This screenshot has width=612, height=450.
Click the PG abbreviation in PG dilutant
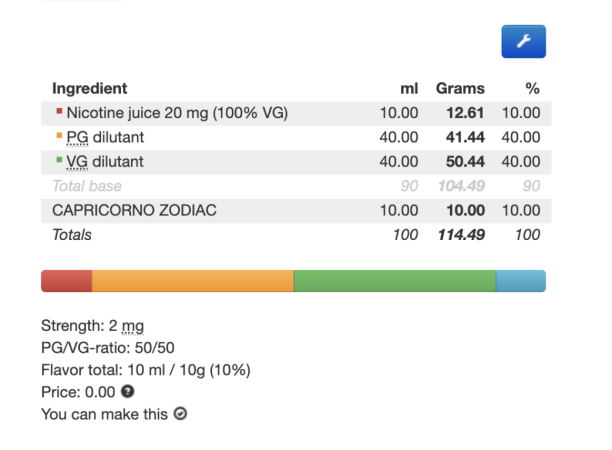[77, 137]
